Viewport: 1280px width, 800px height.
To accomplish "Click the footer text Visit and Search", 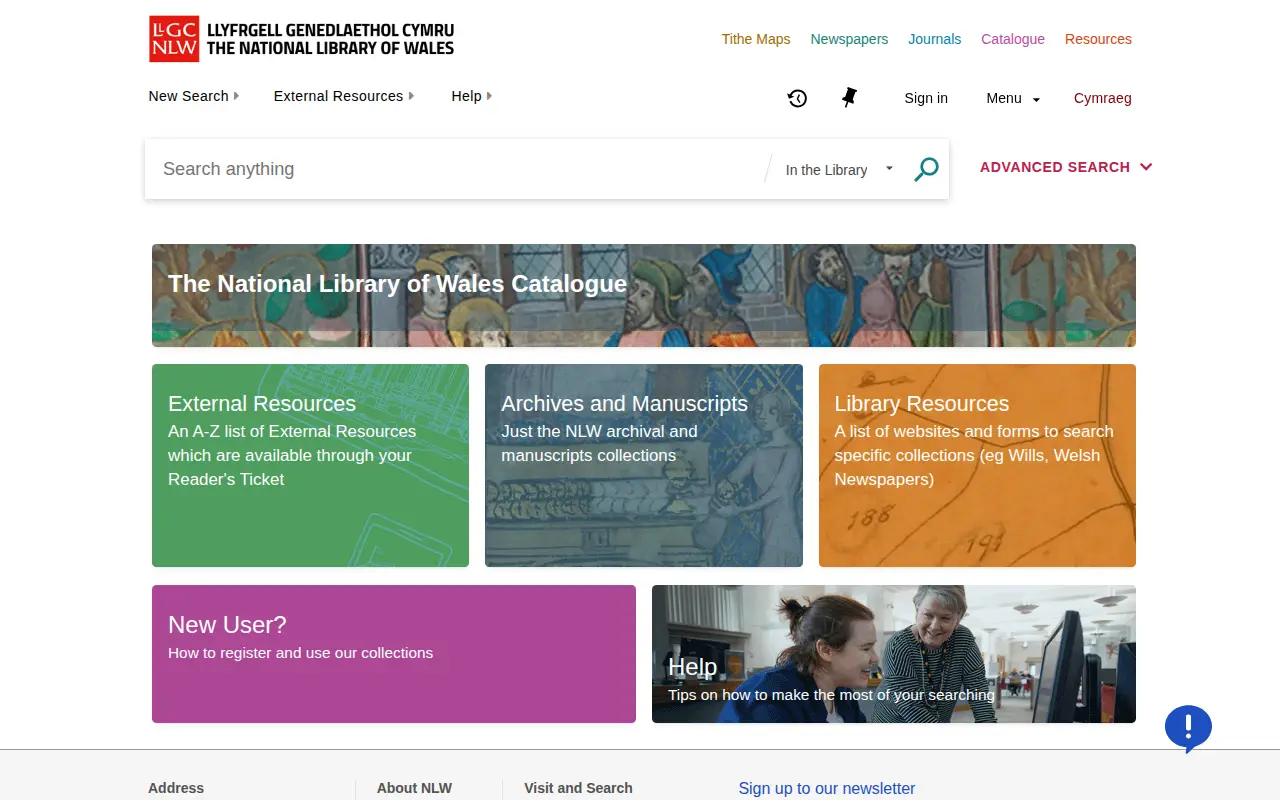I will 579,788.
